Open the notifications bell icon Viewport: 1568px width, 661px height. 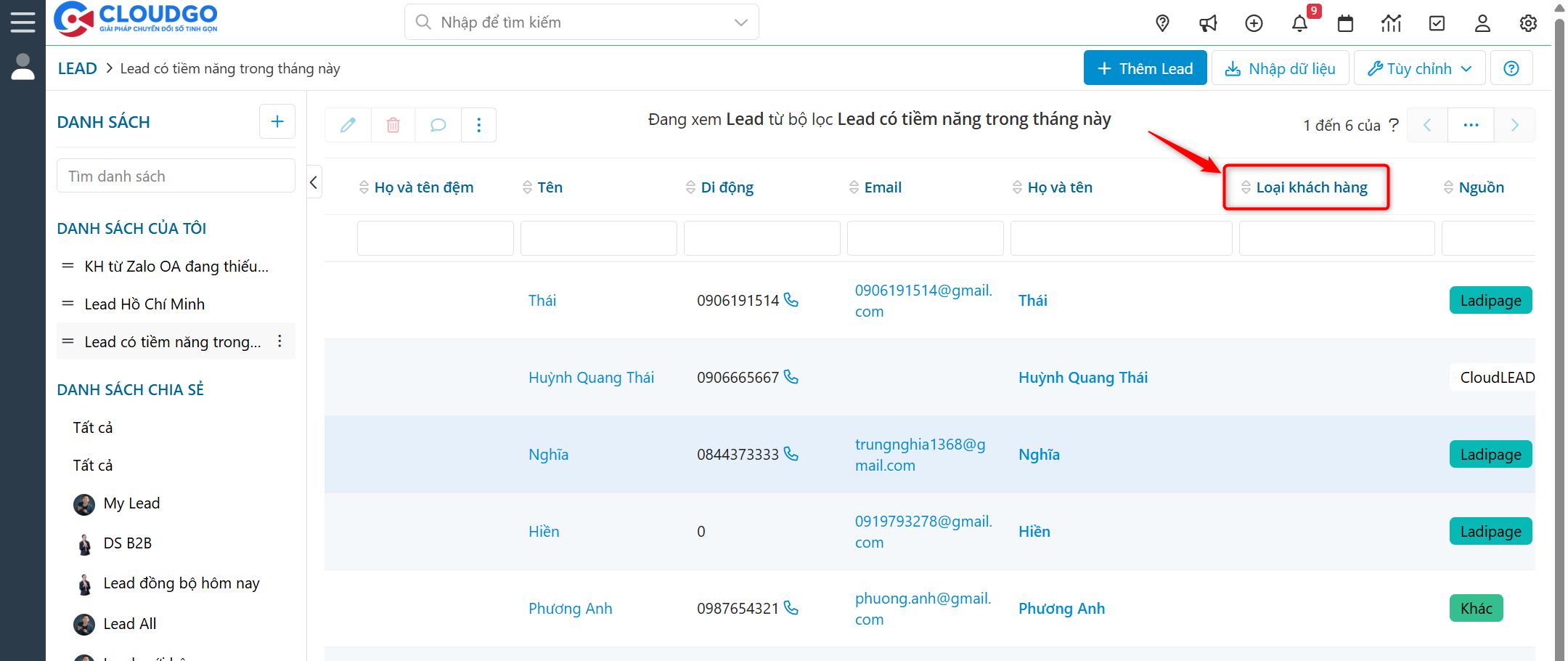[x=1299, y=23]
